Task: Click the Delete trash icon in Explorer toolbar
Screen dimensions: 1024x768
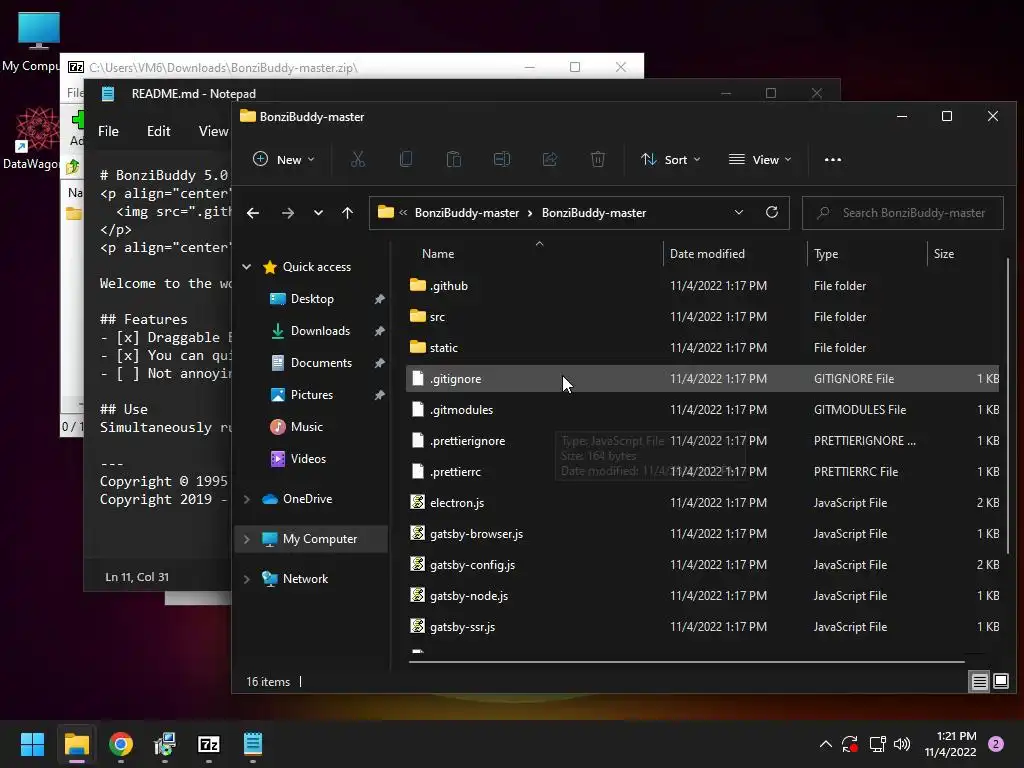Action: point(598,159)
